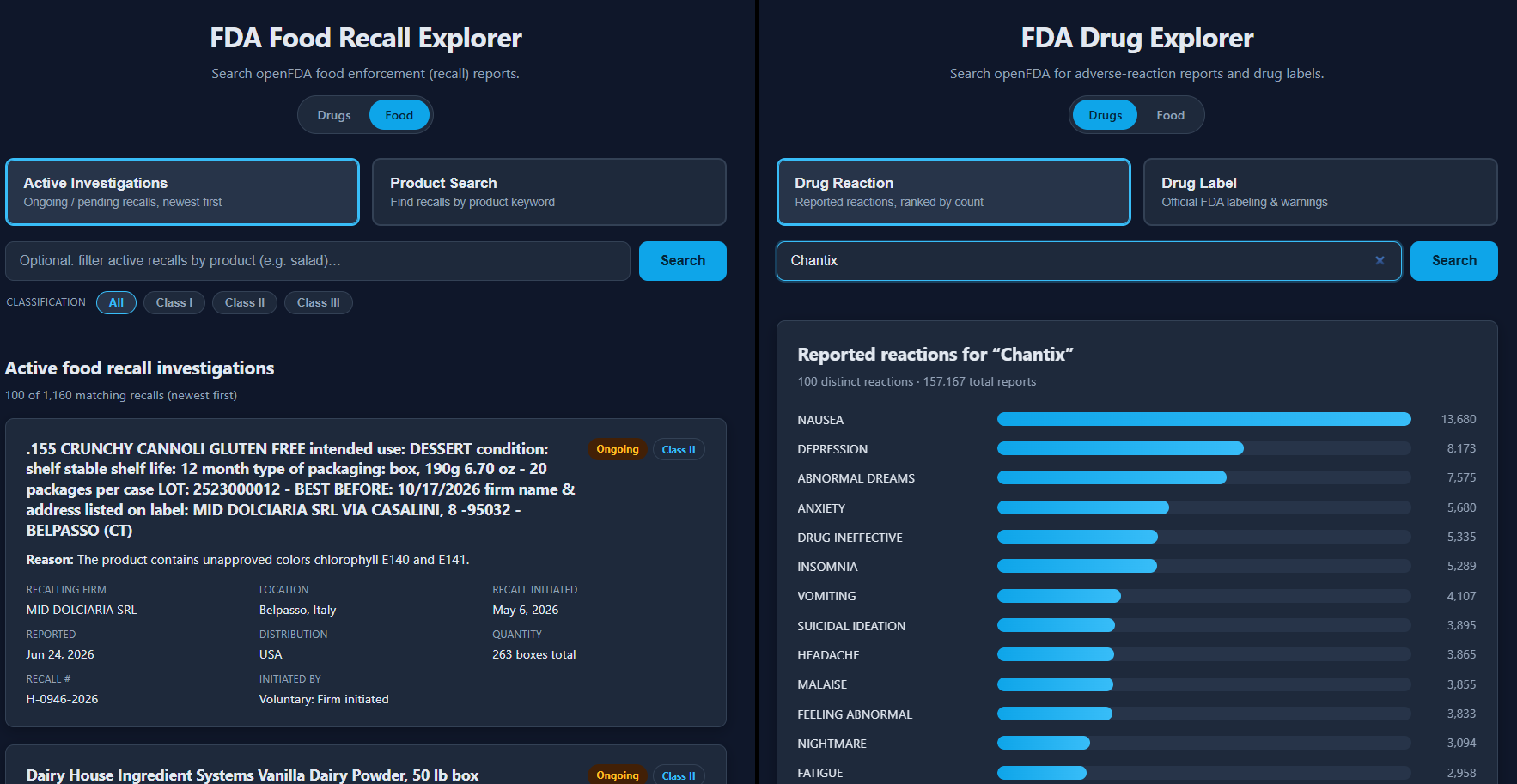Click the food recall filter input field
Screen dimensions: 1517x784
click(318, 261)
